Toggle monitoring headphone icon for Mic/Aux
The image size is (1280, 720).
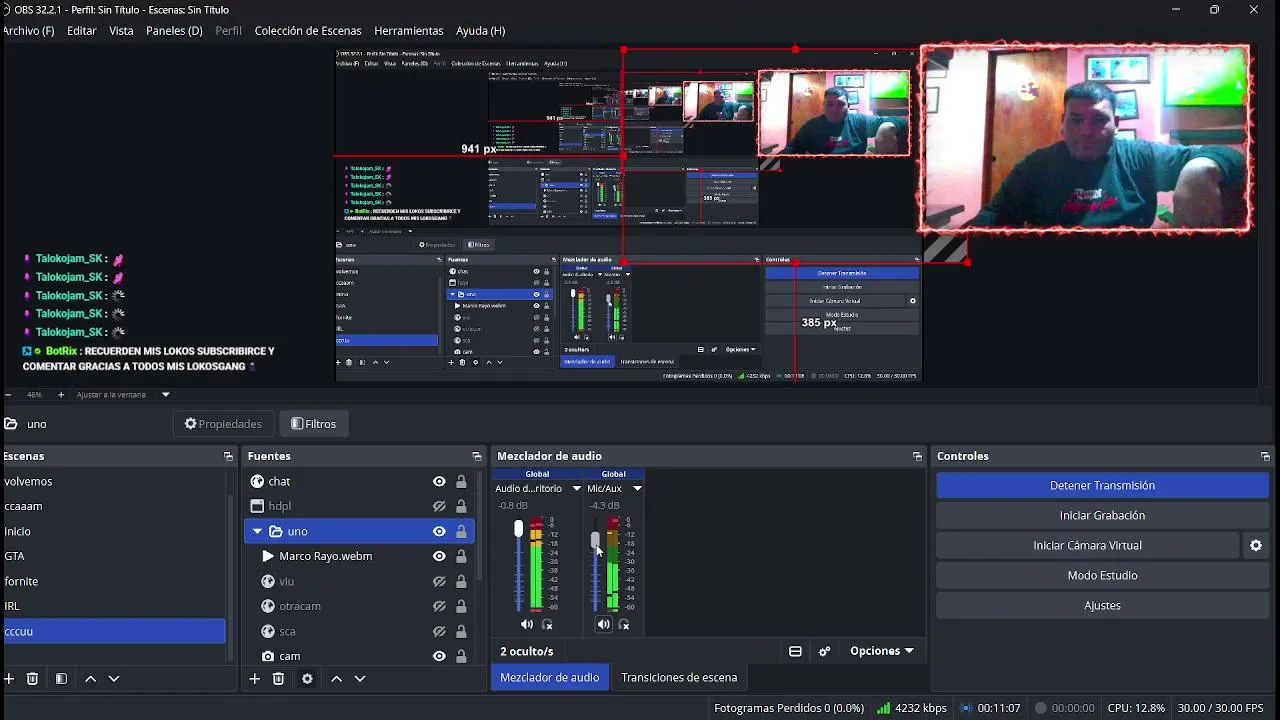pyautogui.click(x=624, y=624)
